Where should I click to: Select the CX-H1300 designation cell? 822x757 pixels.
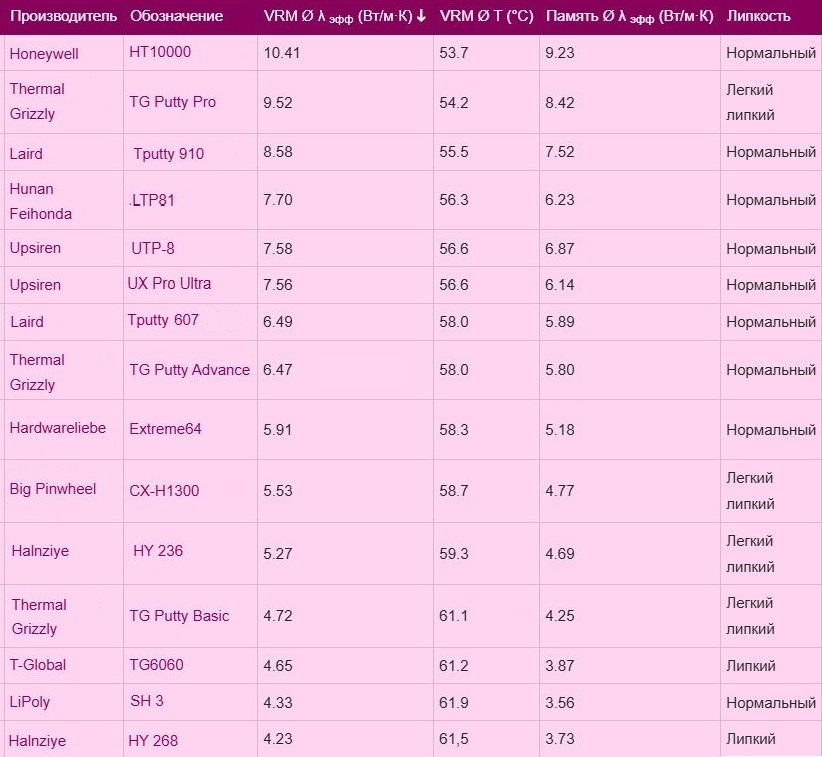[164, 491]
